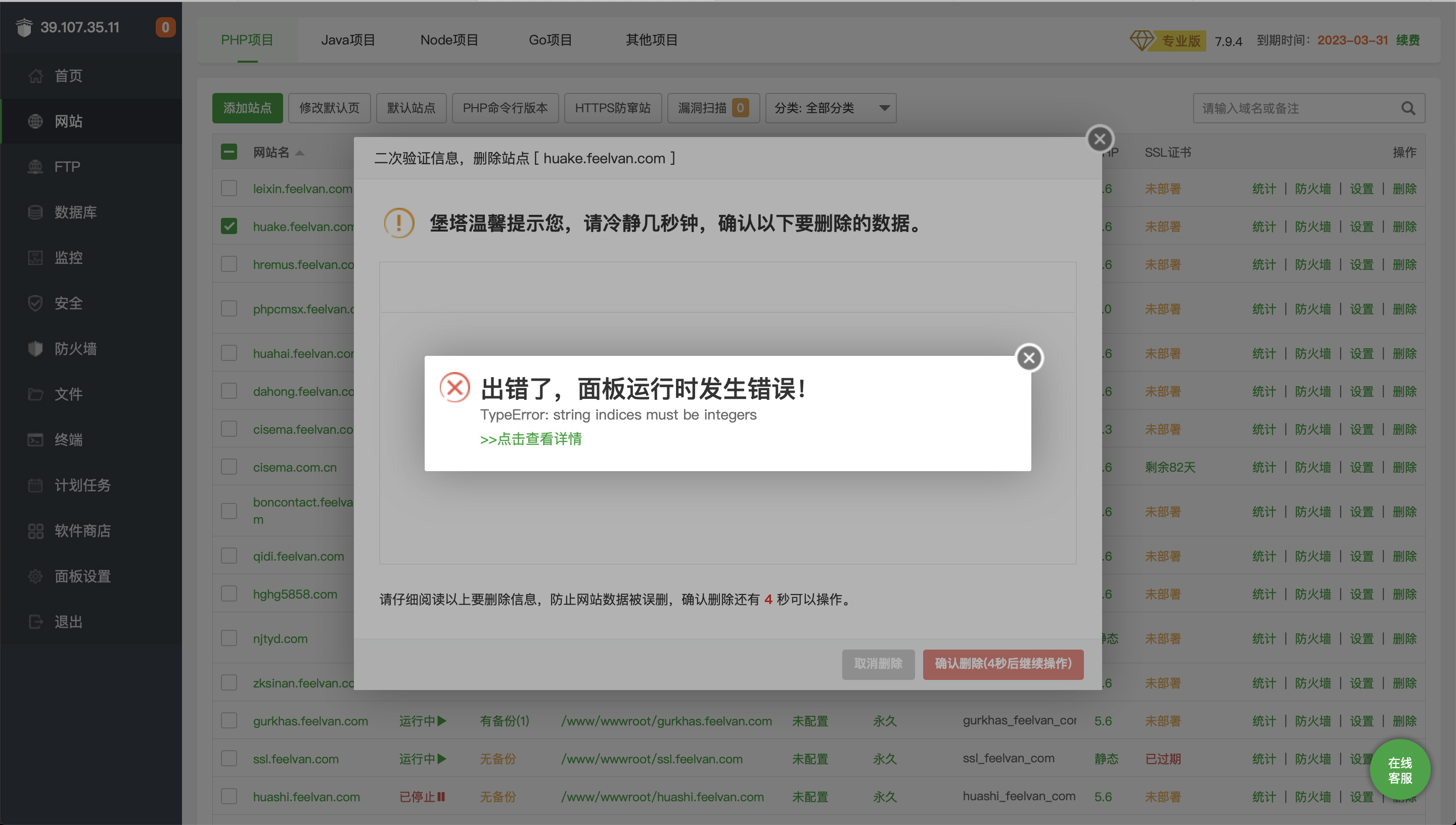This screenshot has height=825, width=1456.
Task: Click the 取消删除 button
Action: (878, 664)
